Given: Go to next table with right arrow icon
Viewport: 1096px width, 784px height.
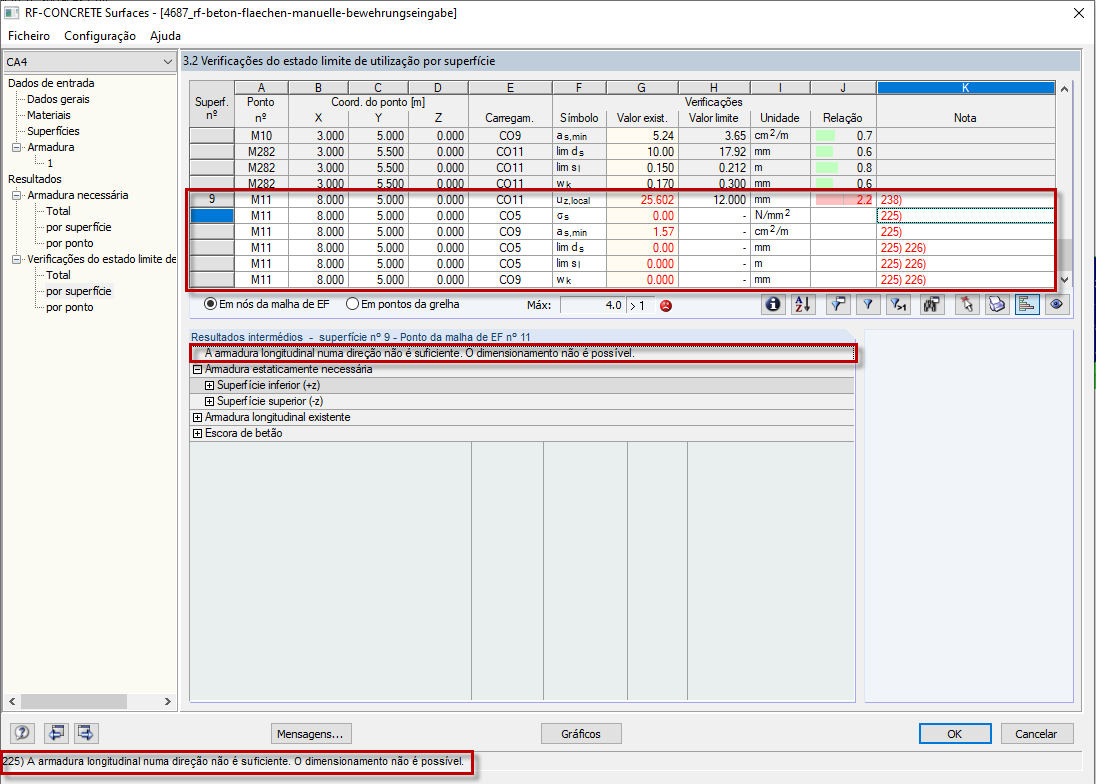Looking at the screenshot, I should 86,733.
